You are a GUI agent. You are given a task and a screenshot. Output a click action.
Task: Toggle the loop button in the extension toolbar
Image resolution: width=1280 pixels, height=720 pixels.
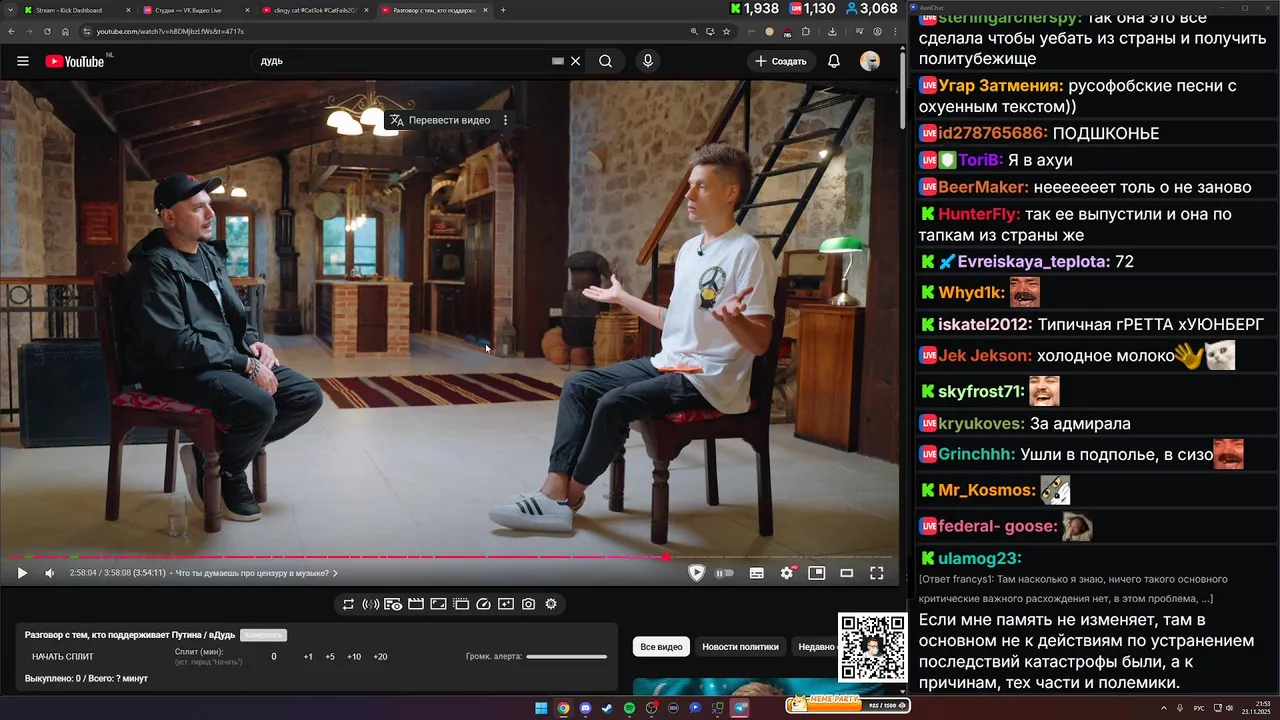348,604
